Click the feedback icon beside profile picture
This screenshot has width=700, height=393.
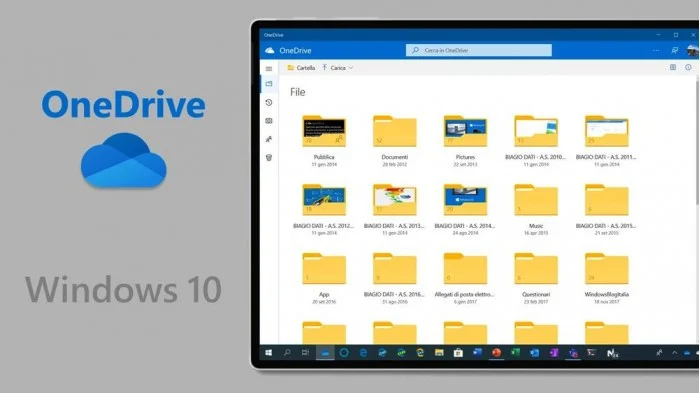point(675,50)
